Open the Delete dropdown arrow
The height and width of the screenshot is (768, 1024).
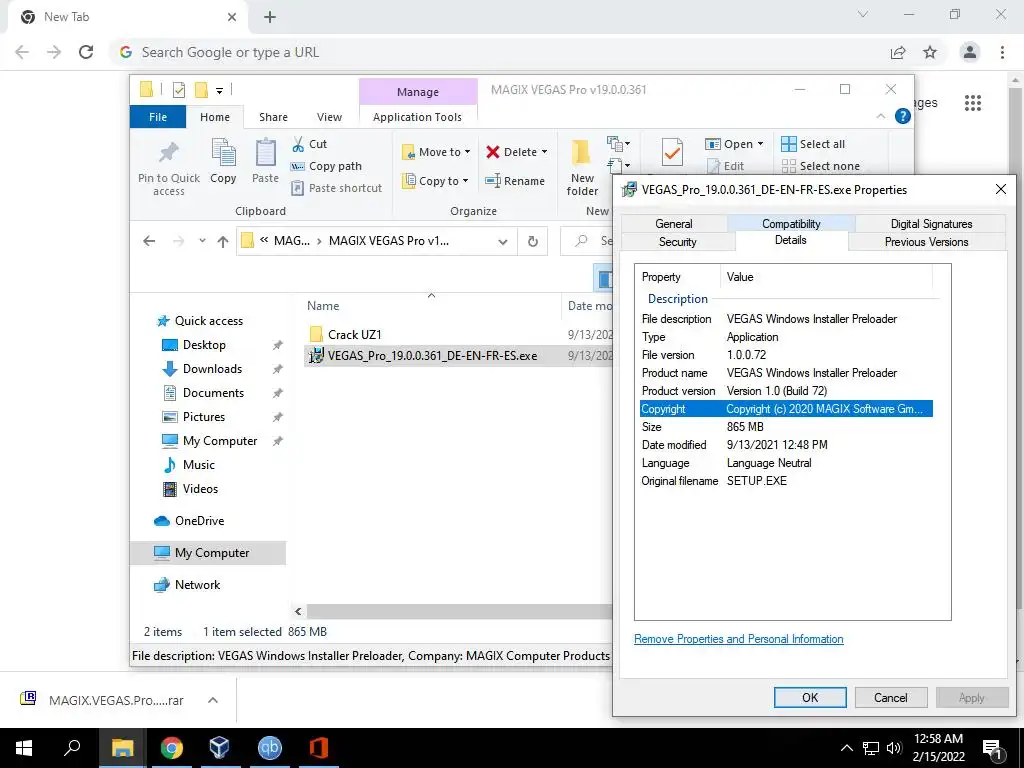545,152
